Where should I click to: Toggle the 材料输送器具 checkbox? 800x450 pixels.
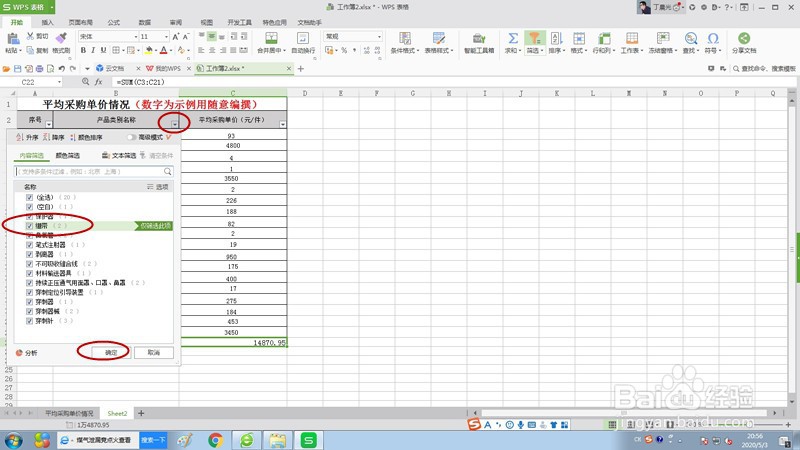coord(30,273)
